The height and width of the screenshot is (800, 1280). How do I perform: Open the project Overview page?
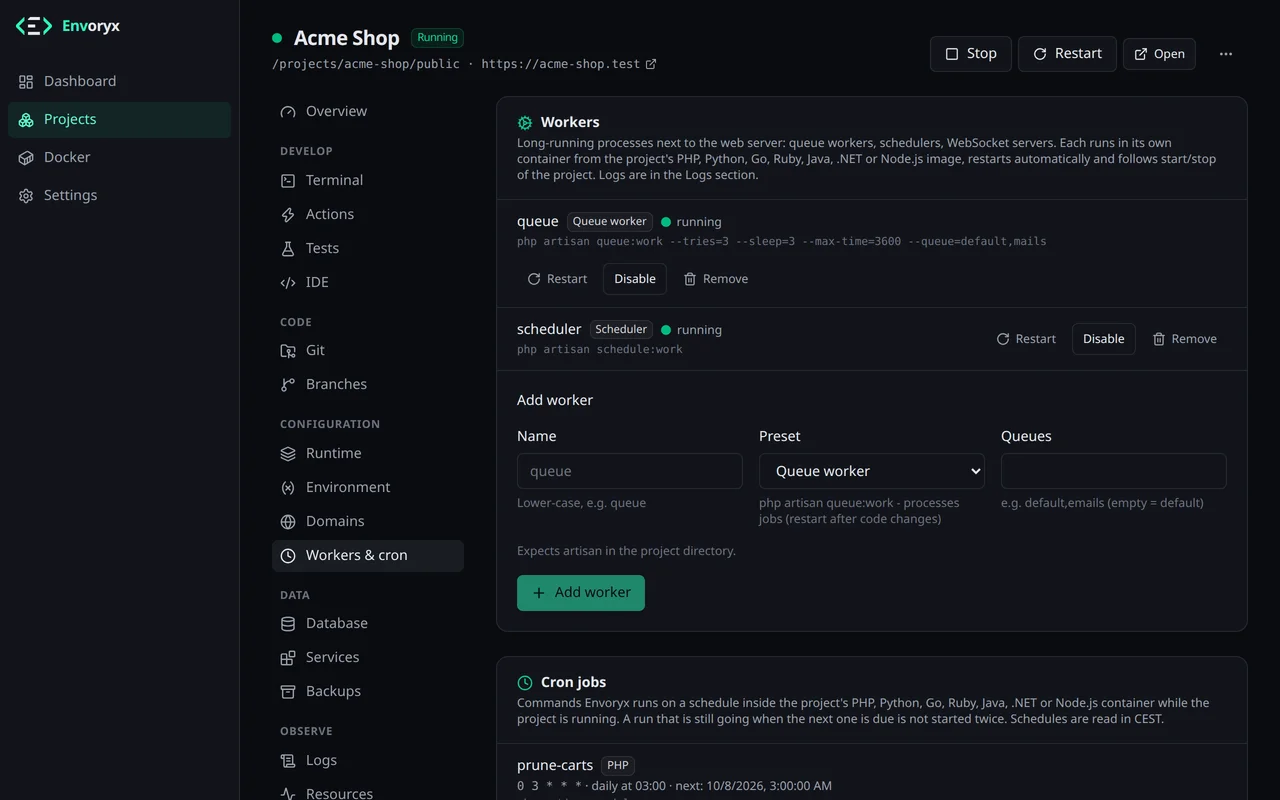point(368,111)
